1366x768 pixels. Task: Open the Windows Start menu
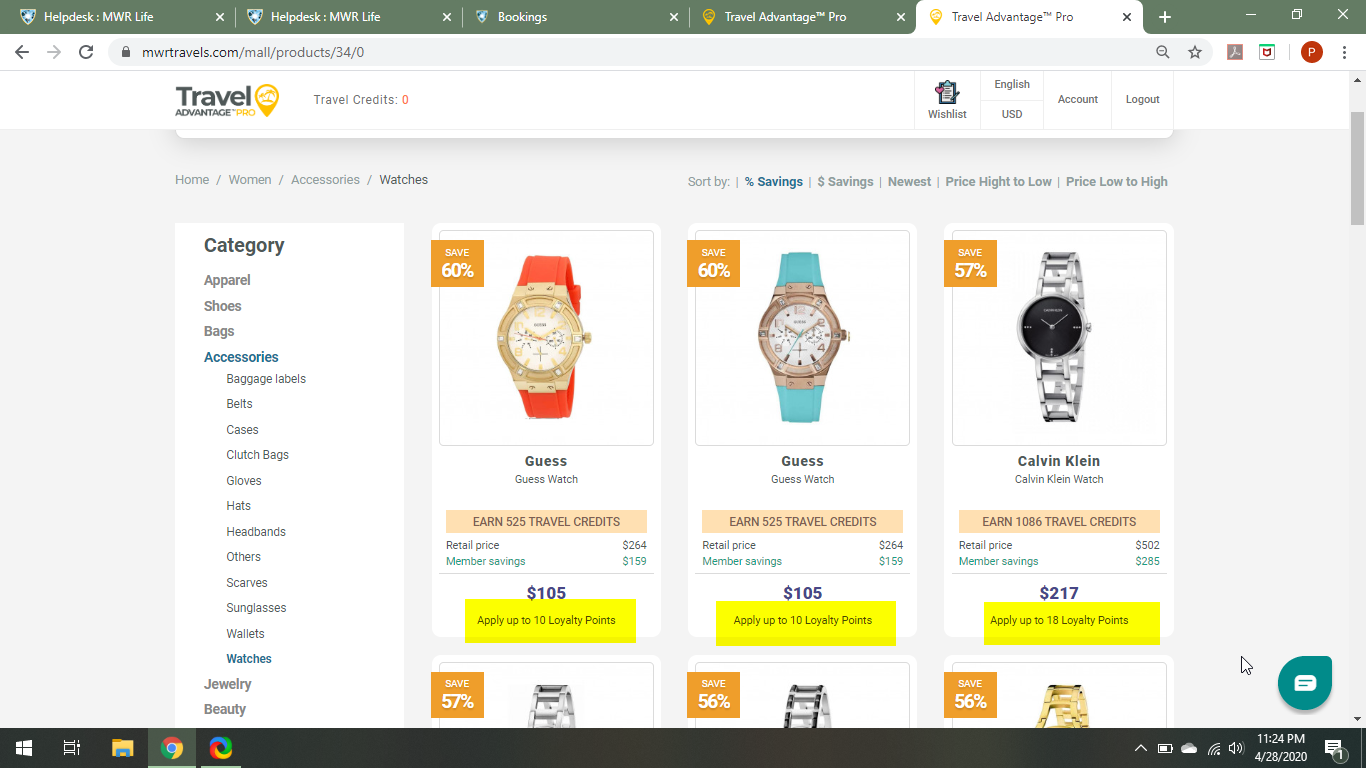click(24, 748)
